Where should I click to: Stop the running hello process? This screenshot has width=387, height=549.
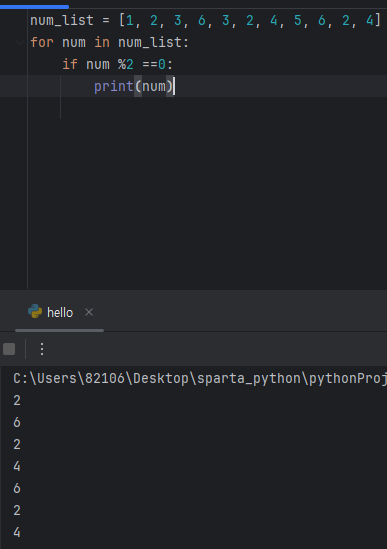[x=9, y=349]
